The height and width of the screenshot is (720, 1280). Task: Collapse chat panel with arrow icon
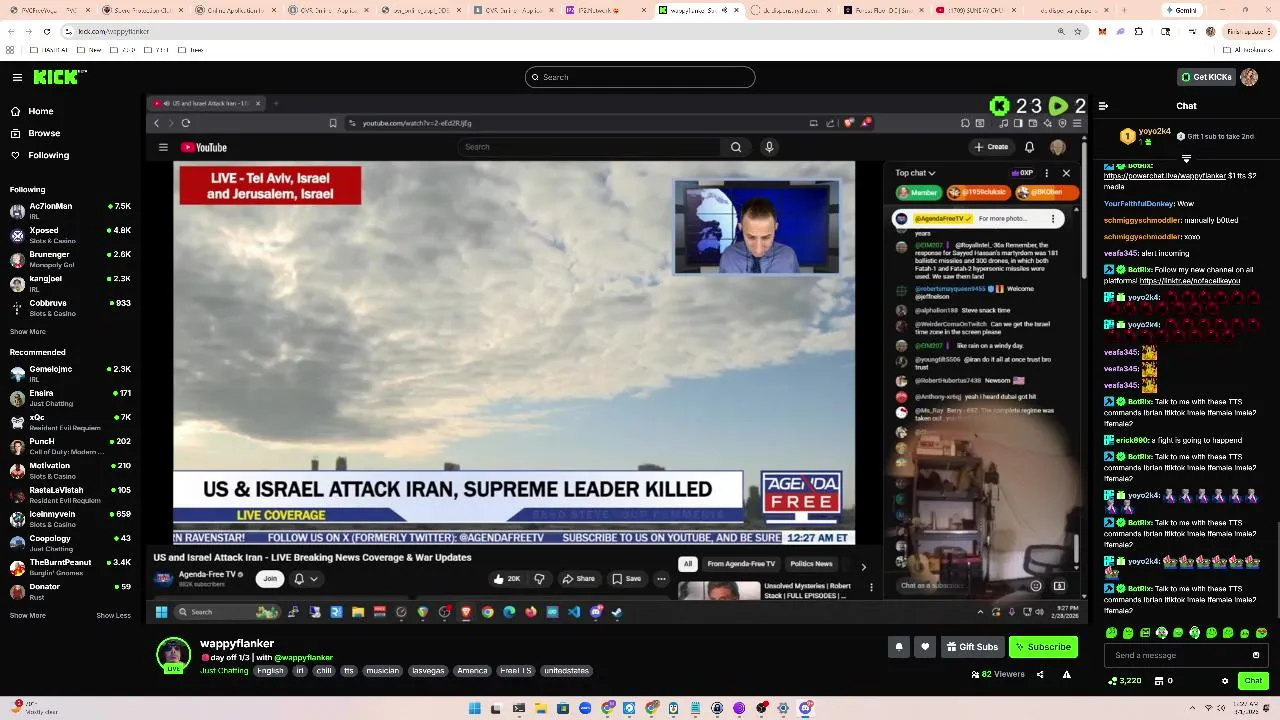click(1103, 106)
